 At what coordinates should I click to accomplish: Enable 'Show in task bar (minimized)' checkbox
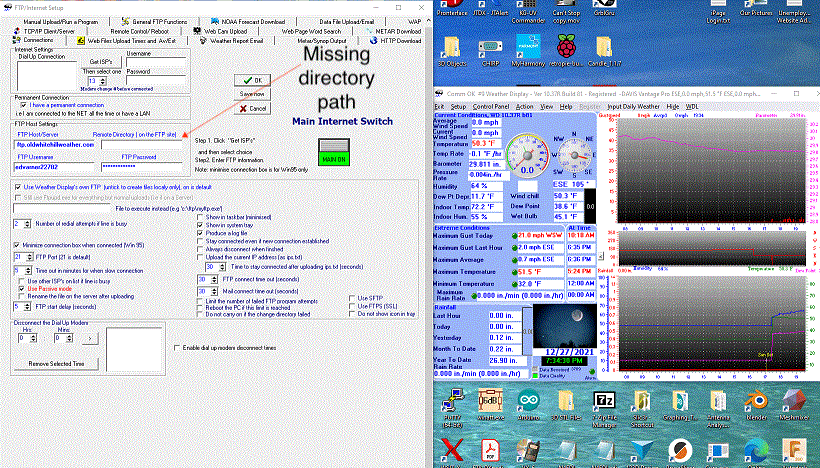click(200, 217)
